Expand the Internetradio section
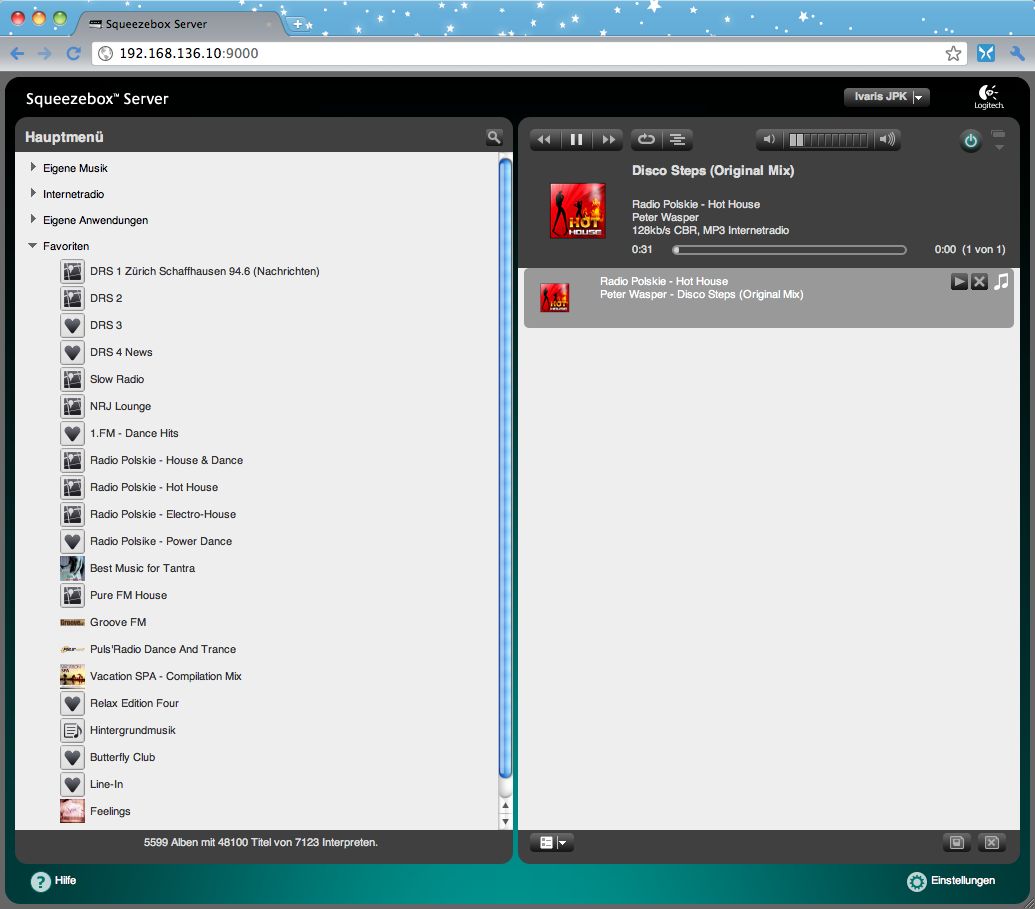The image size is (1035, 909). tap(33, 193)
